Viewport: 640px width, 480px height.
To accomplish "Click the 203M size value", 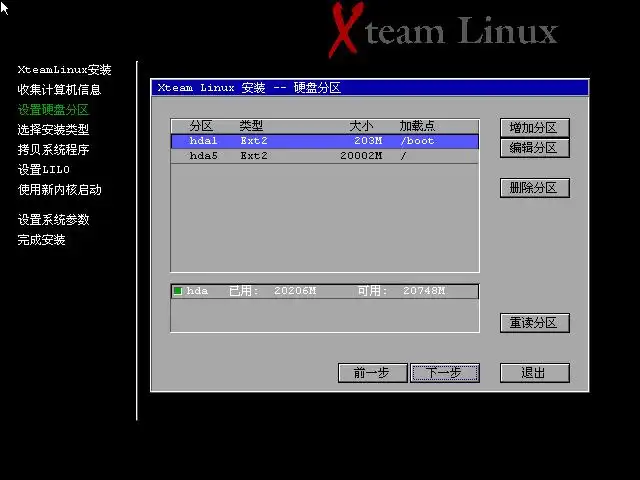I will click(x=368, y=141).
